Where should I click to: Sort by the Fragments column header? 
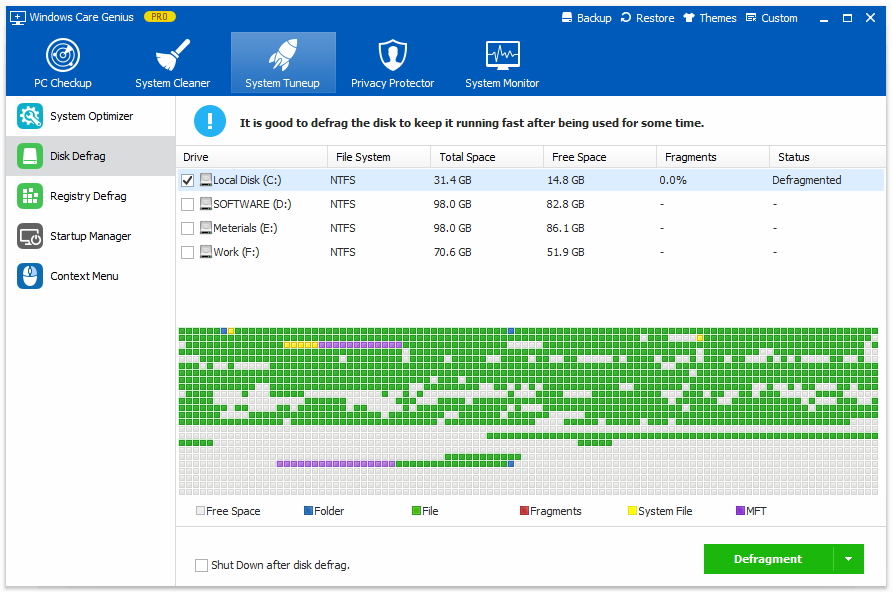tap(713, 157)
